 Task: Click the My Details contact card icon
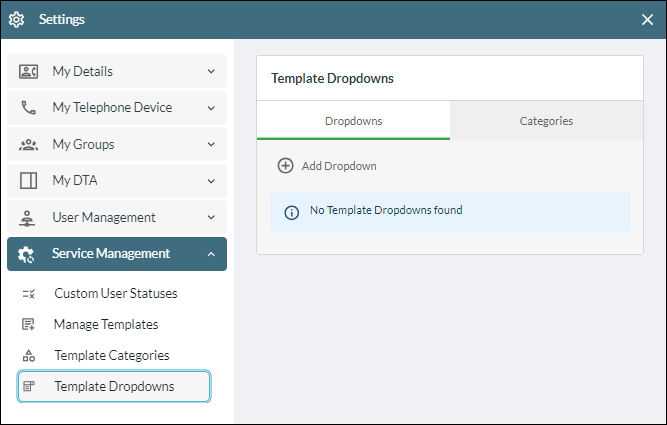29,71
